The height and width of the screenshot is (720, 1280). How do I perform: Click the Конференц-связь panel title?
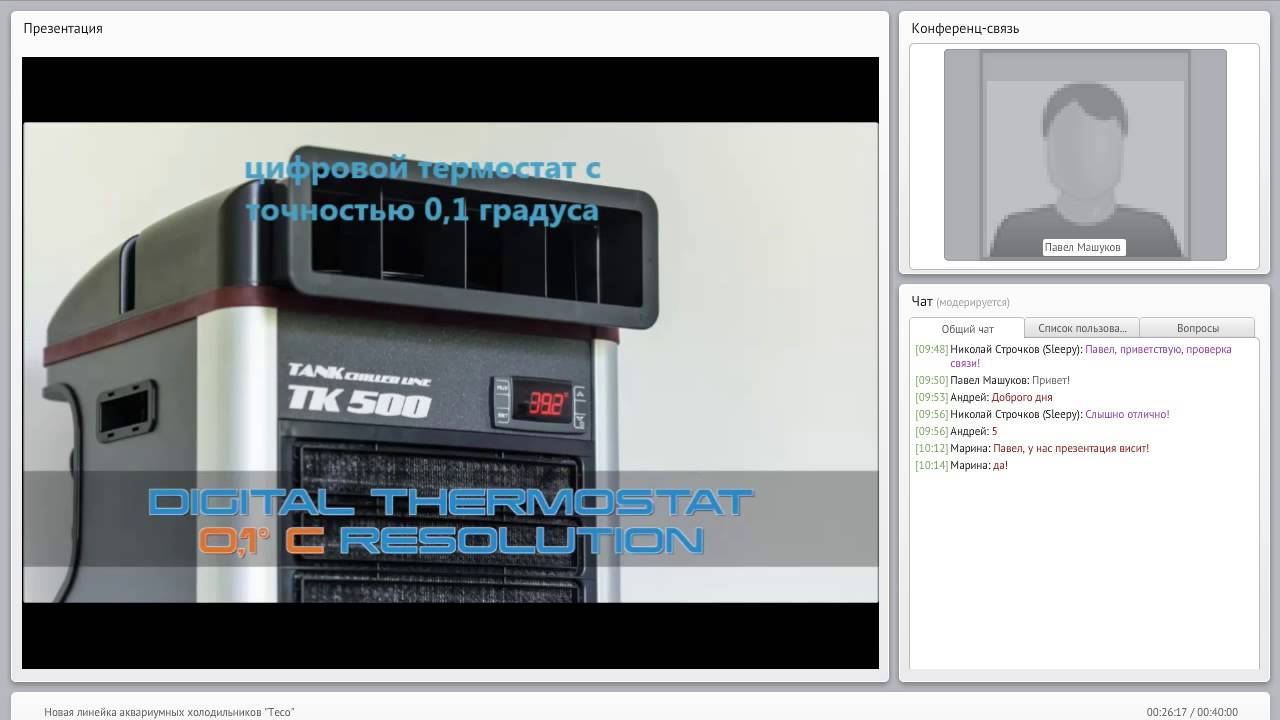tap(965, 28)
